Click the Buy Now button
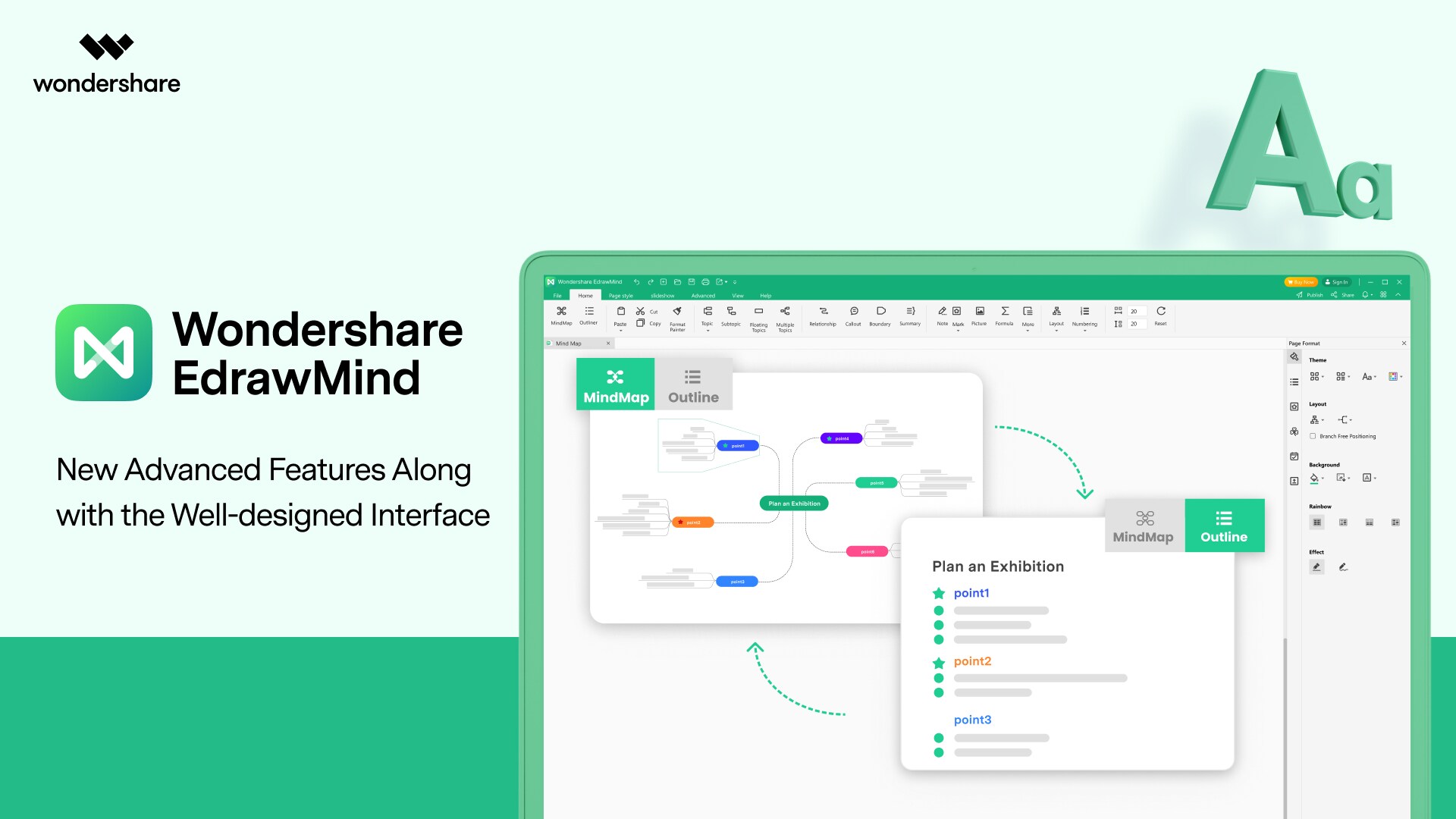The image size is (1456, 819). 1301,282
